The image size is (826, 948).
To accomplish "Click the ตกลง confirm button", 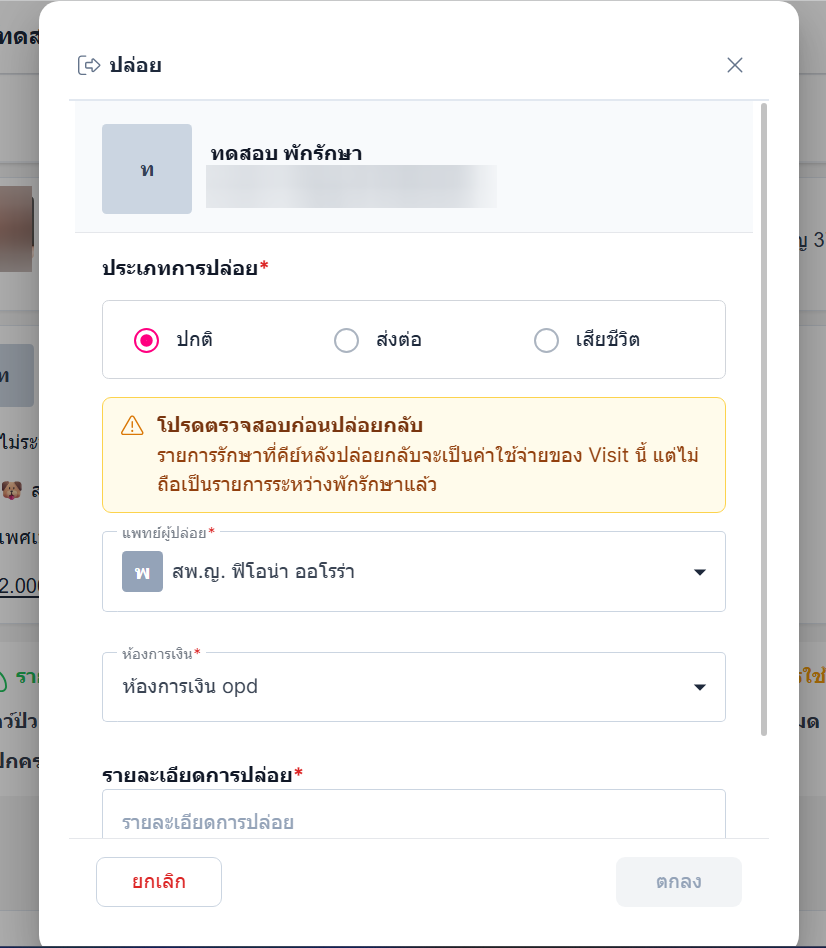I will [679, 881].
